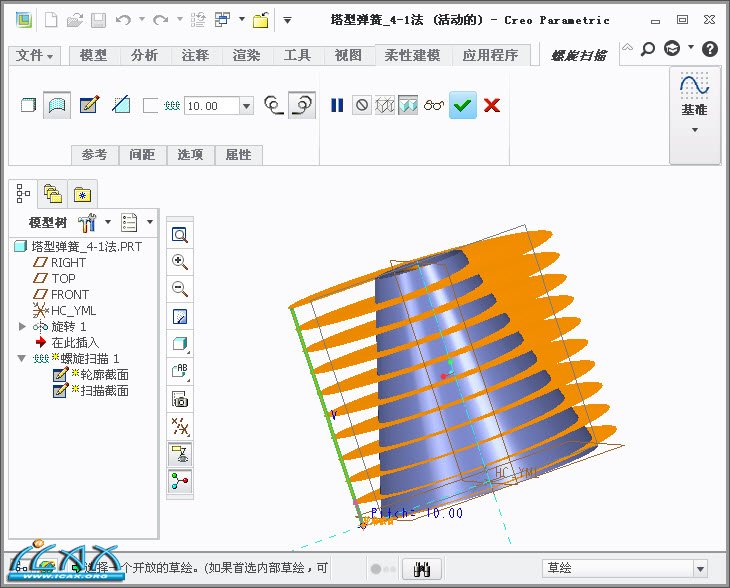The image size is (730, 588).
Task: Switch to the 视图 tab
Action: click(348, 55)
